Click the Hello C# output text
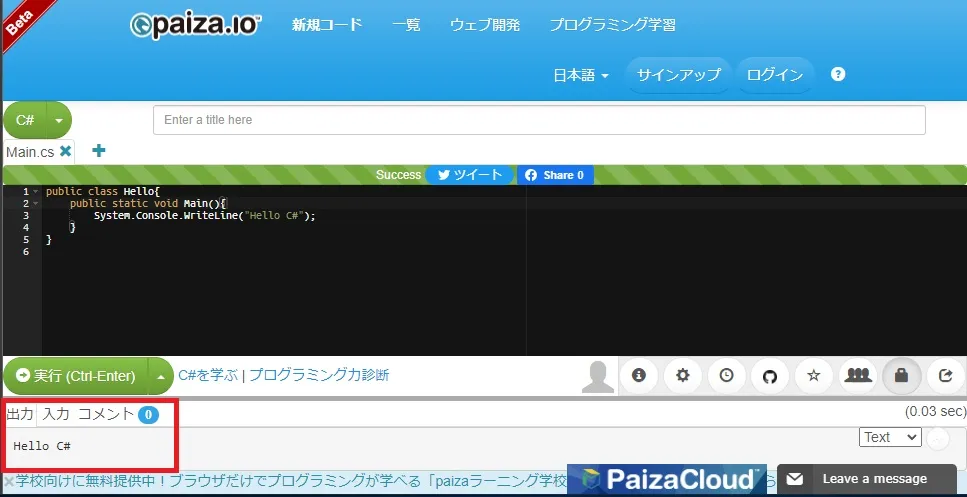Screen dimensions: 967x497 click(42, 446)
